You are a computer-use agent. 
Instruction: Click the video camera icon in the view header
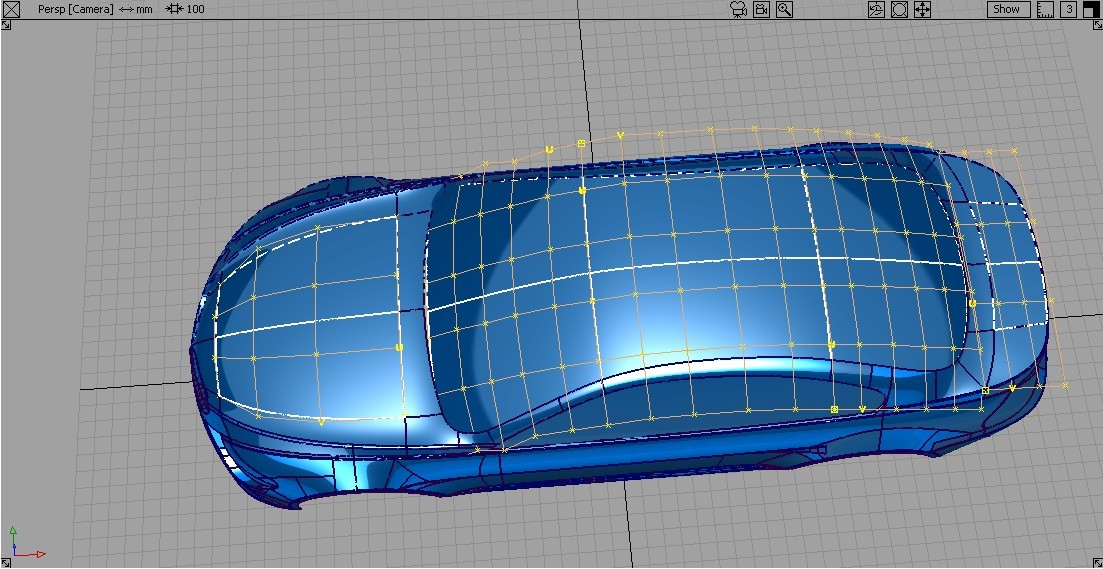coord(761,9)
